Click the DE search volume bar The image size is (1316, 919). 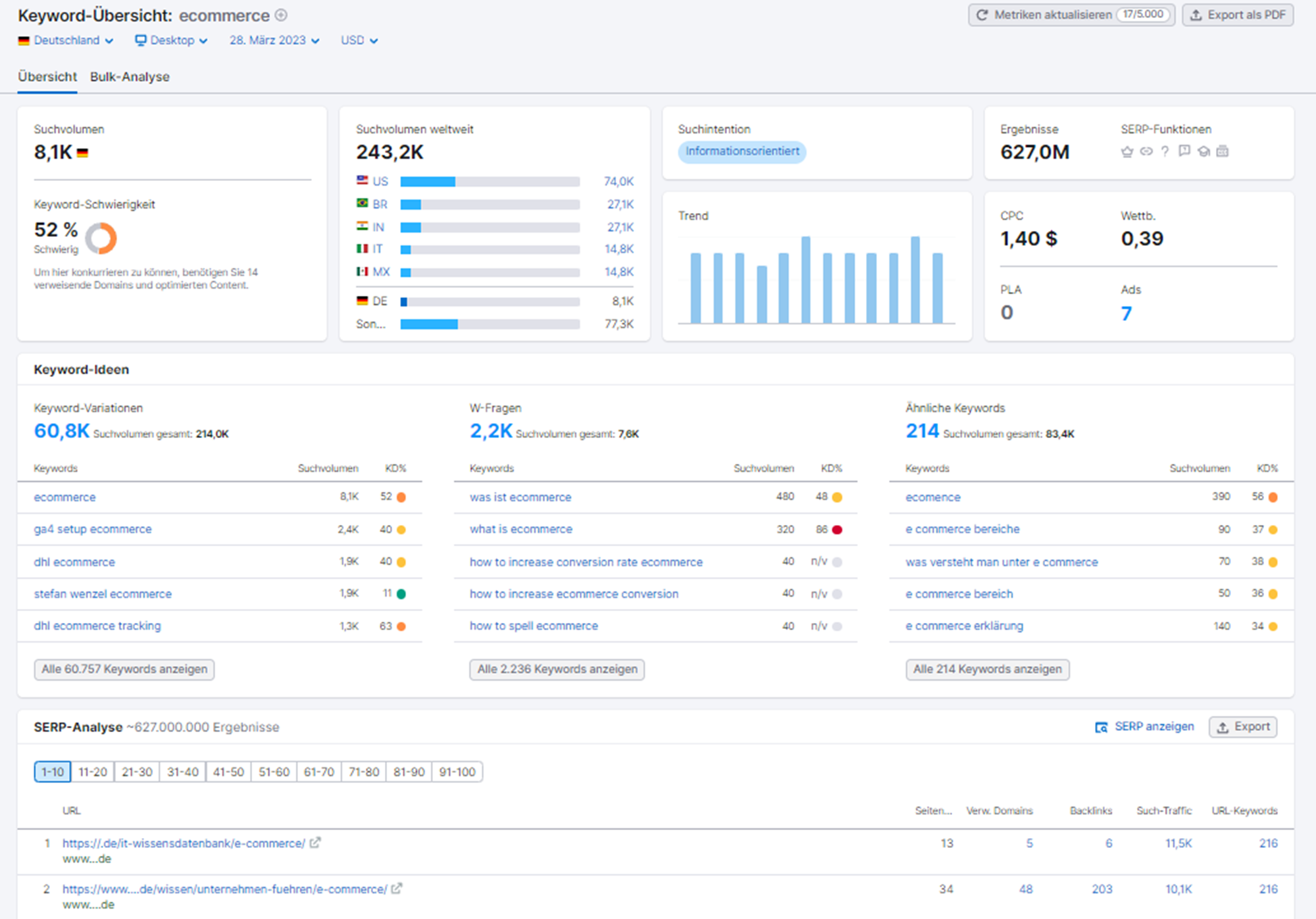(x=490, y=302)
